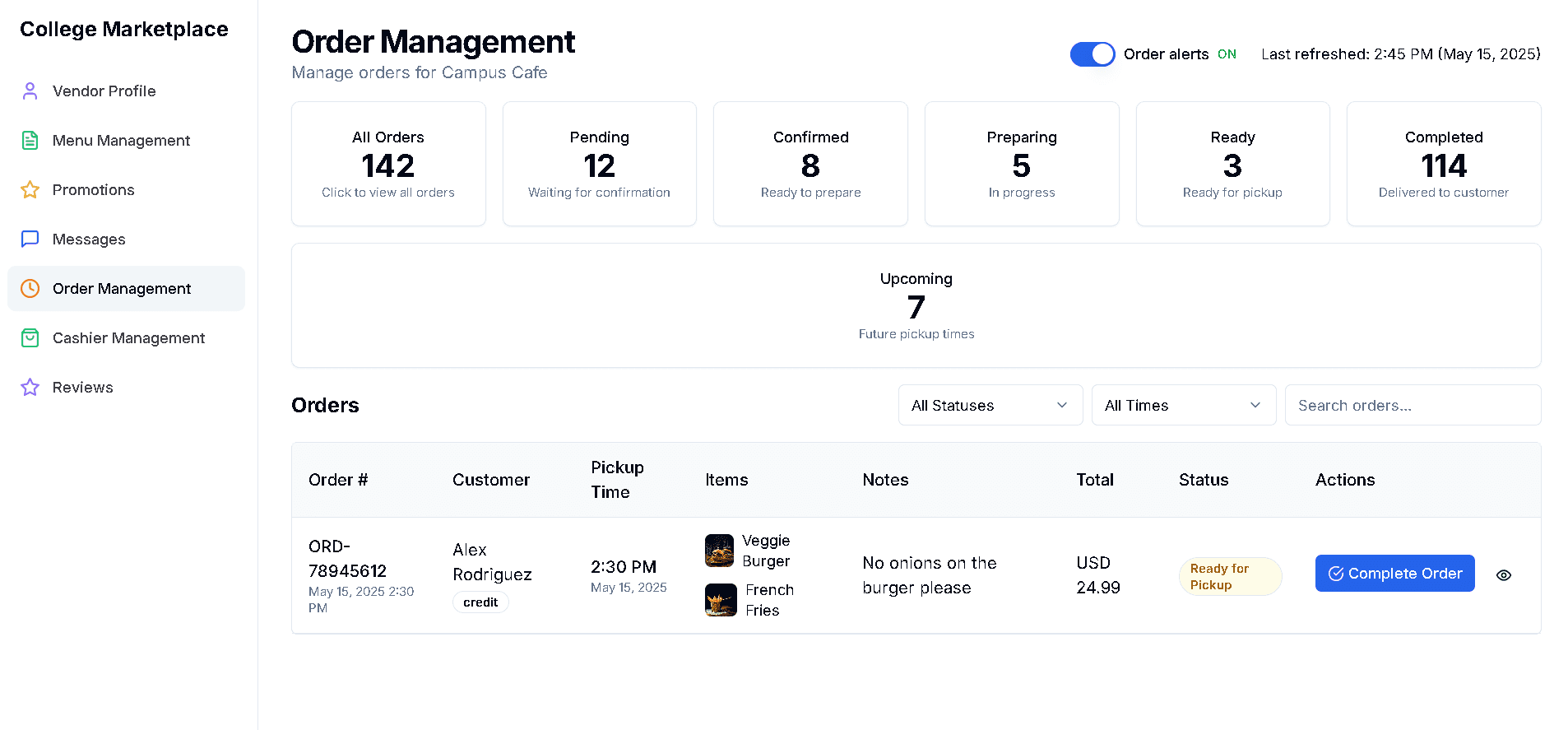Open the All Statuses dropdown

[x=990, y=406]
